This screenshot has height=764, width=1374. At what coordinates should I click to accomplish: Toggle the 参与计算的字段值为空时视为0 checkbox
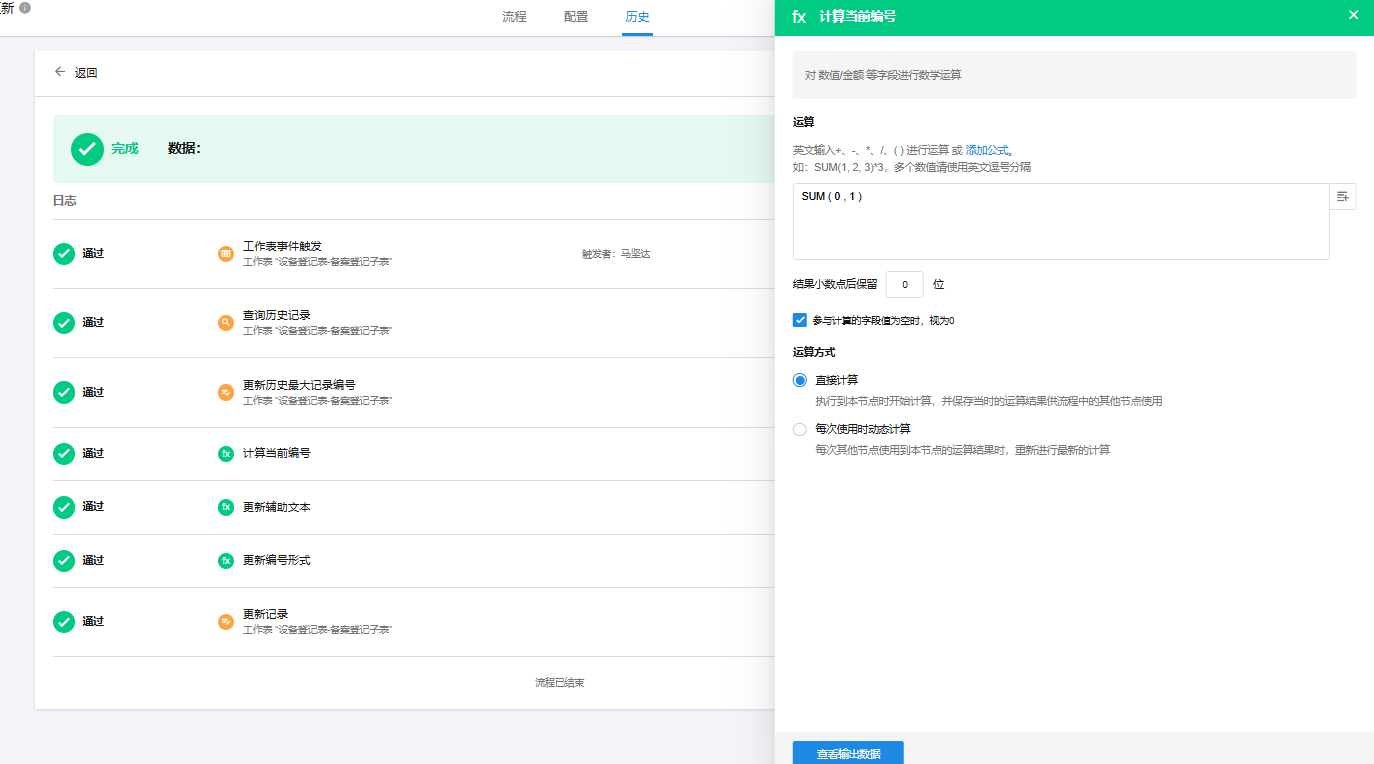click(x=800, y=320)
